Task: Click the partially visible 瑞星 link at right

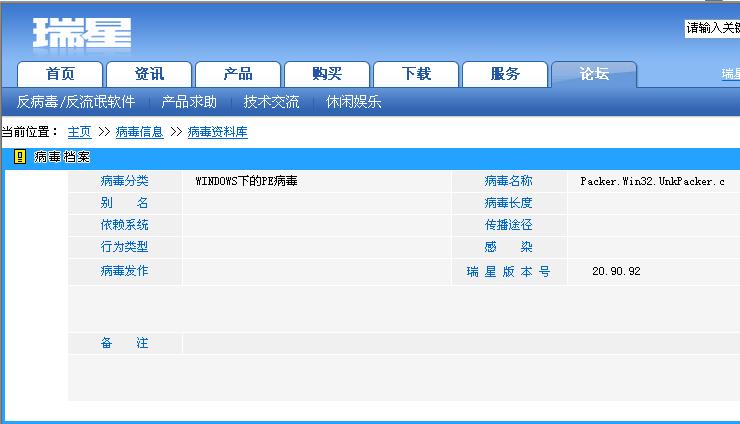Action: [x=731, y=74]
